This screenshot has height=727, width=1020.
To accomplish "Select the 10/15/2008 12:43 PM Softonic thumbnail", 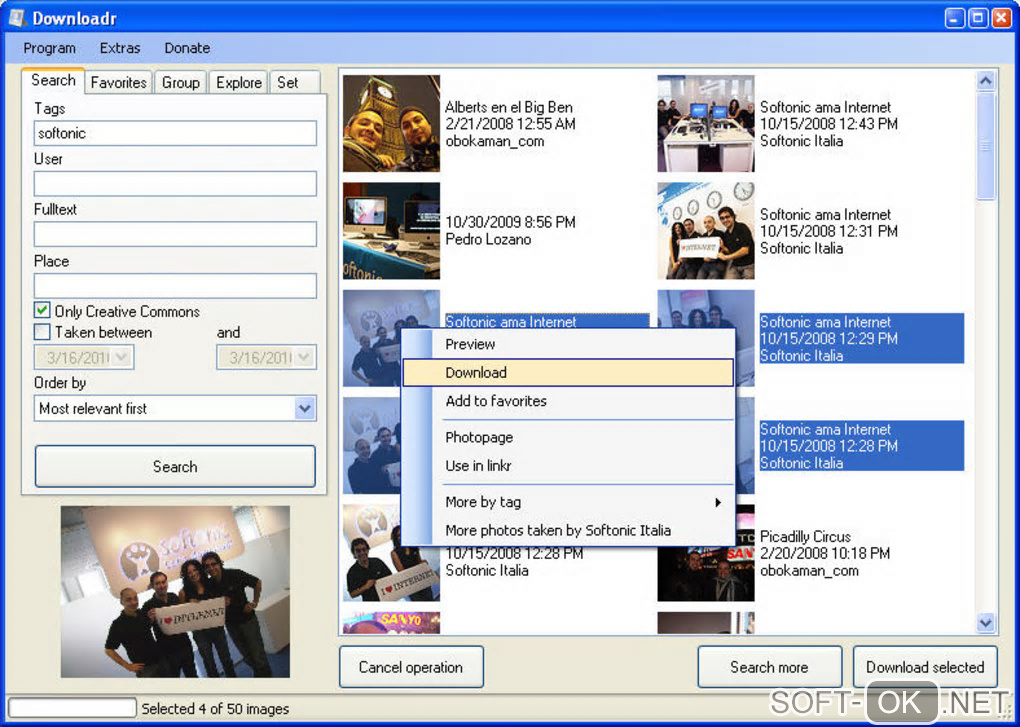I will coord(706,124).
